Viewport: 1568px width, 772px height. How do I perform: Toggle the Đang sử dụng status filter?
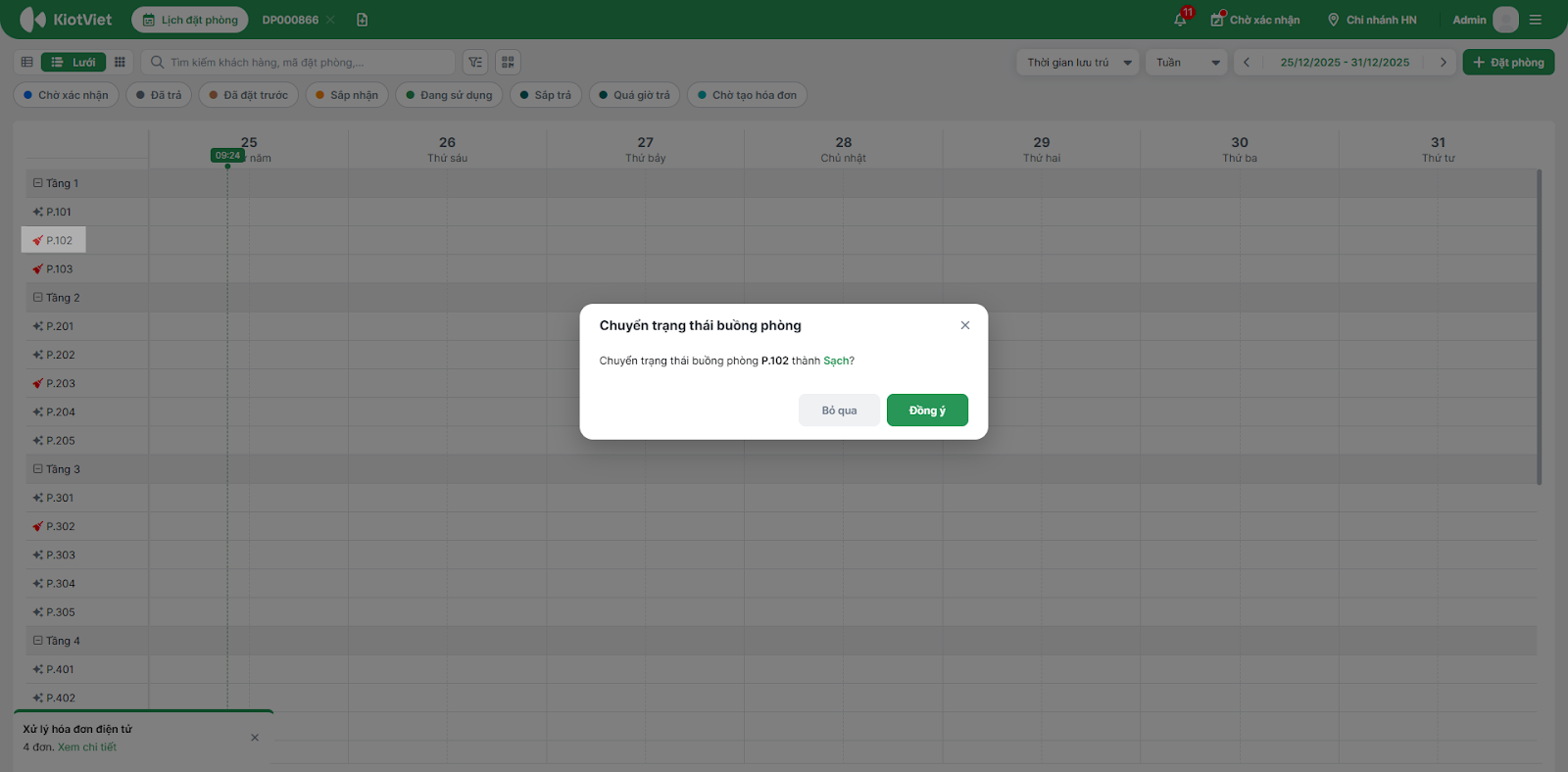coord(450,95)
